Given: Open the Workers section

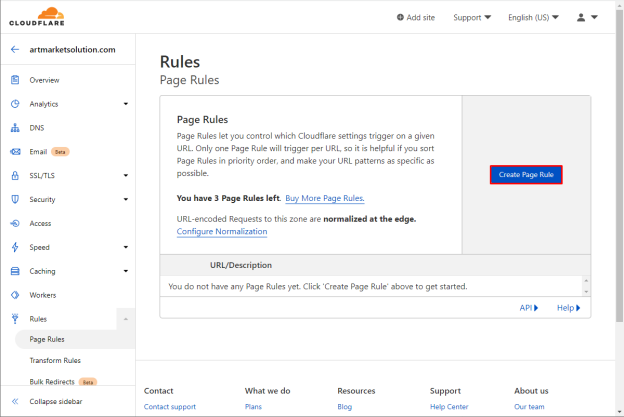Looking at the screenshot, I should (43, 295).
